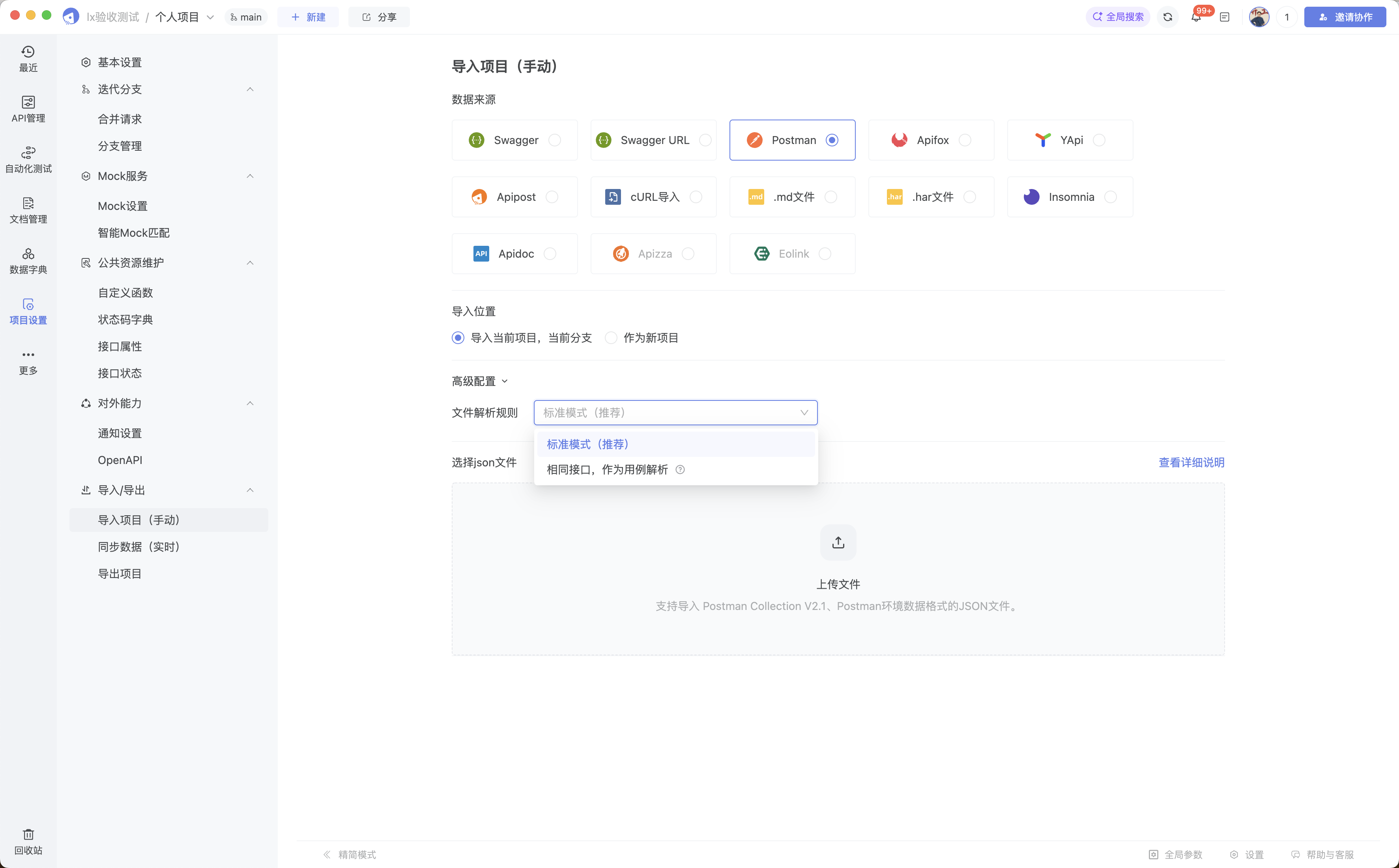The width and height of the screenshot is (1399, 868).
Task: Select the Apidoc data source card
Action: [514, 254]
